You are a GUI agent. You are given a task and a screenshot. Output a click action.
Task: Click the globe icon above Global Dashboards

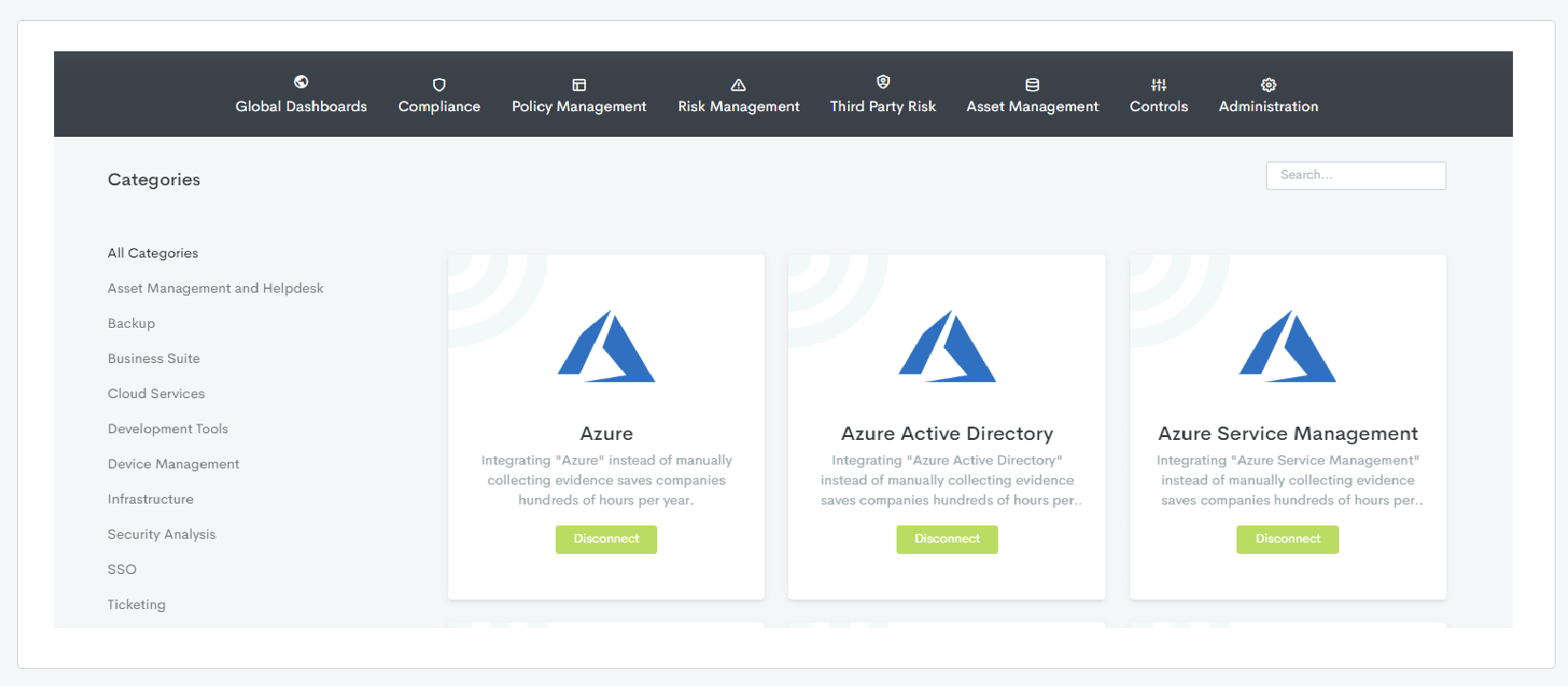point(301,82)
